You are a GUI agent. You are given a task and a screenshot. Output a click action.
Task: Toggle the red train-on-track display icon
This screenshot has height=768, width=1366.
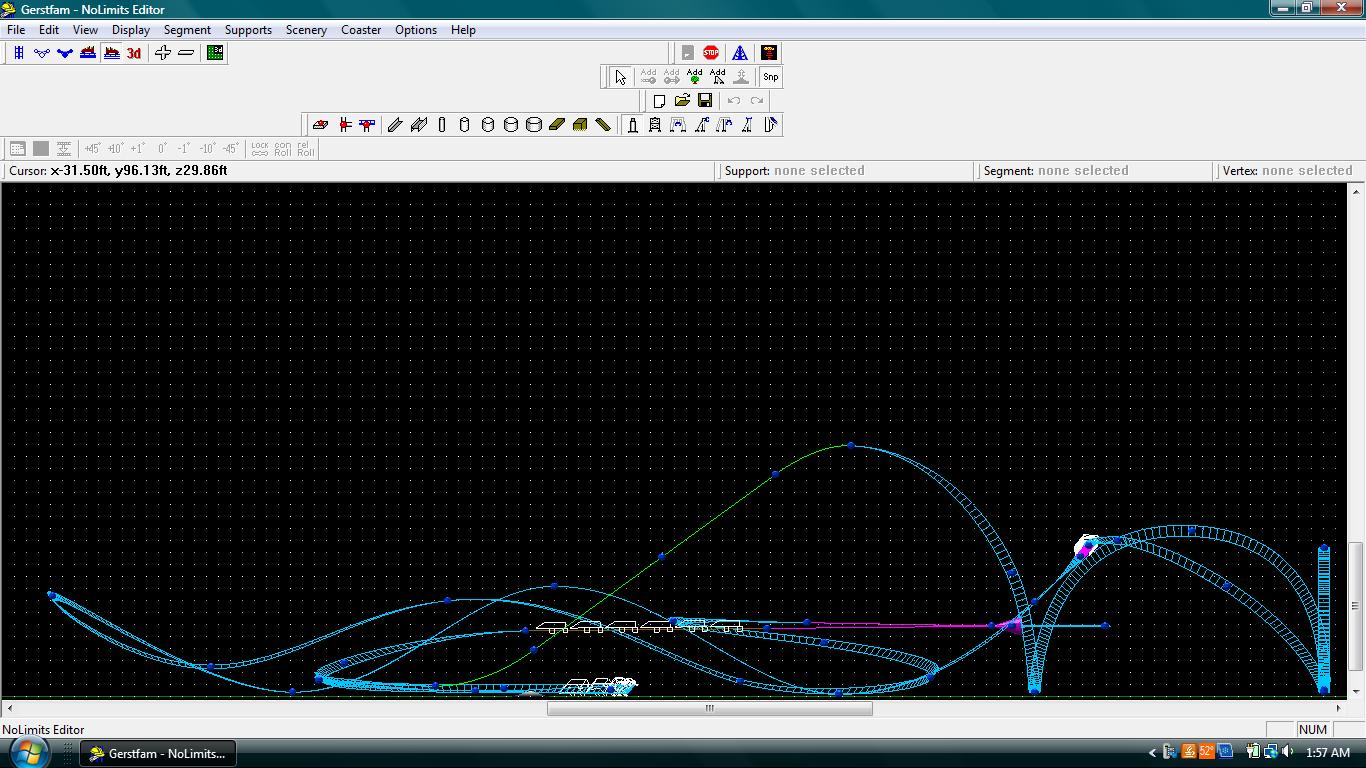point(88,53)
